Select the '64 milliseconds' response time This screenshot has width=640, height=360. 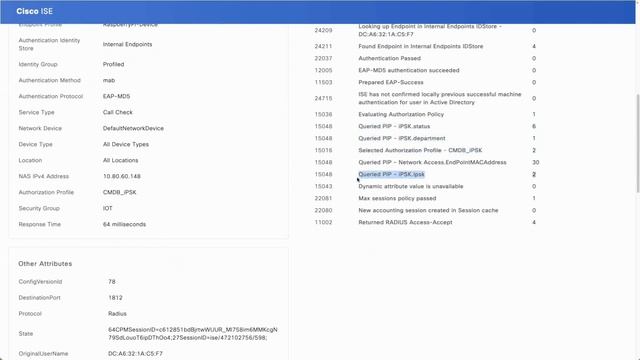pos(124,224)
